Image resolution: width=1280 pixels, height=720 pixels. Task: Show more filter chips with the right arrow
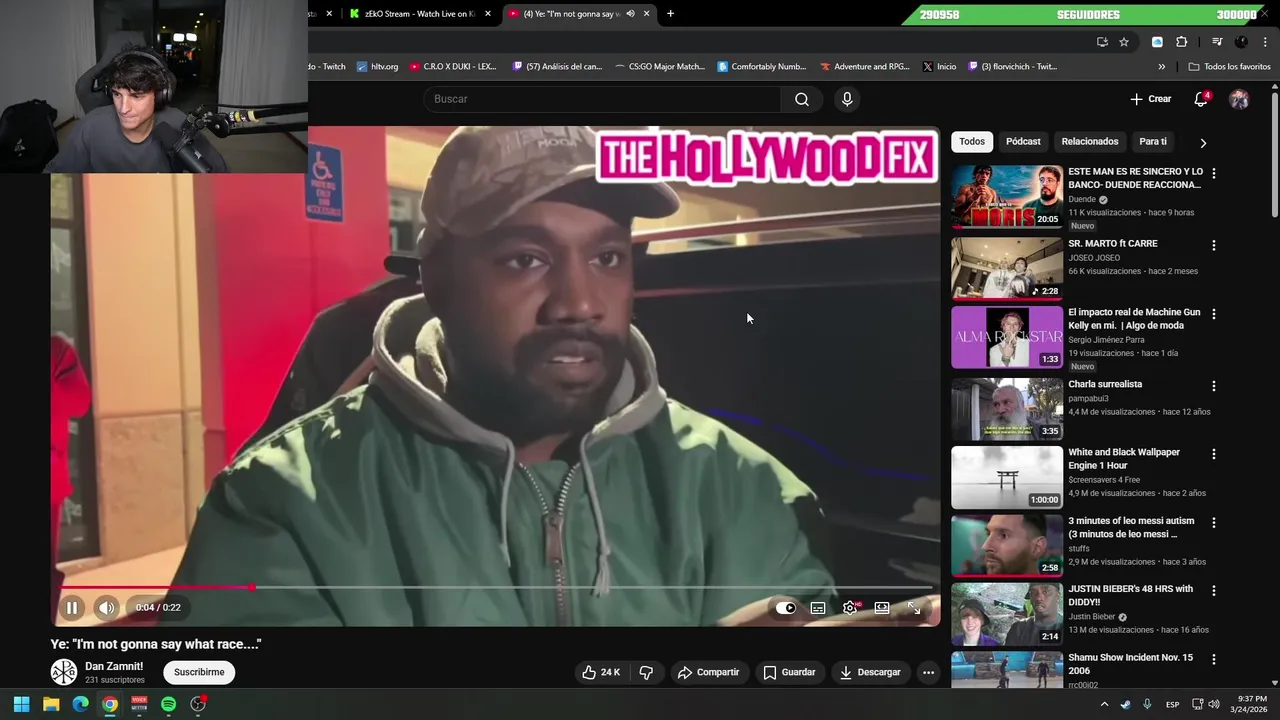1203,142
